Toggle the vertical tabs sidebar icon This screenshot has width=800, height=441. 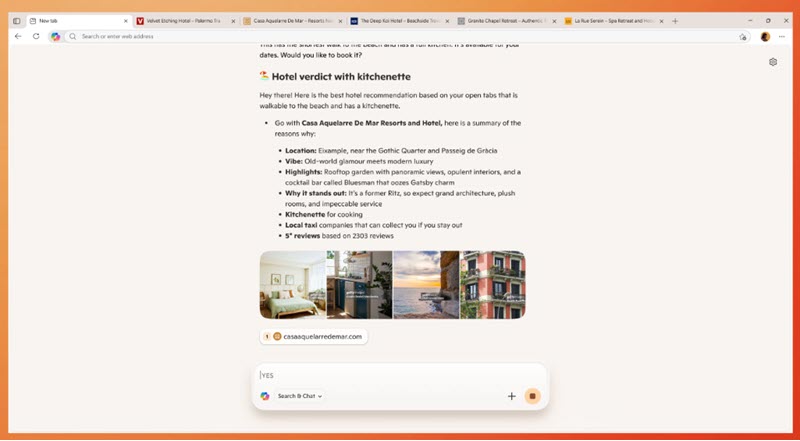coord(16,21)
